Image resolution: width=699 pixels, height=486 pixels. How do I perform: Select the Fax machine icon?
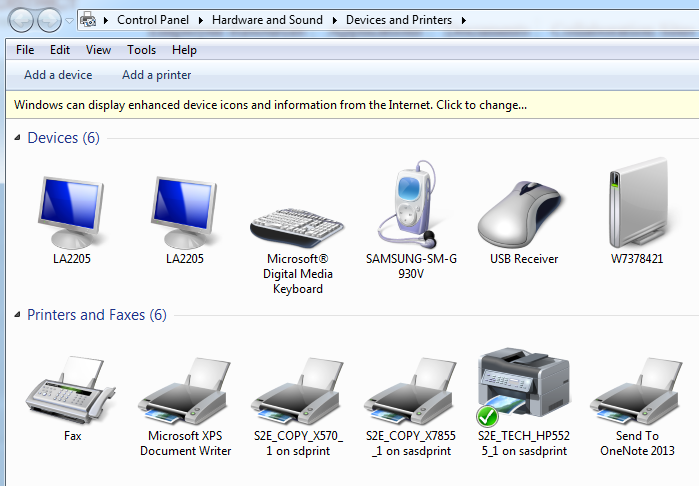point(70,390)
